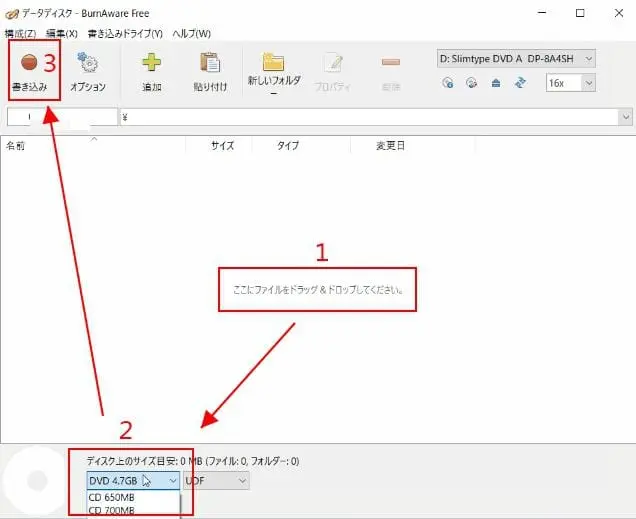Viewport: 636px width, 519px height.
Task: Click the second disc icon below drive selector
Action: point(471,83)
